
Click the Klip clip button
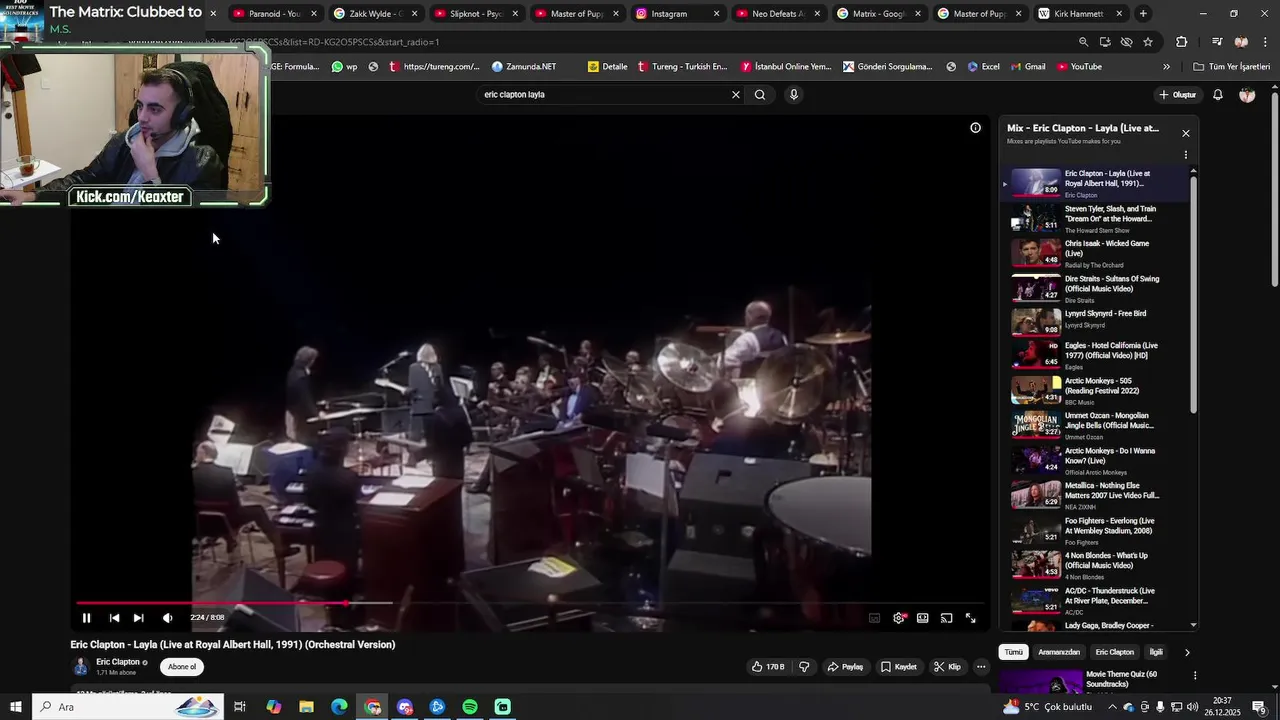pos(947,667)
